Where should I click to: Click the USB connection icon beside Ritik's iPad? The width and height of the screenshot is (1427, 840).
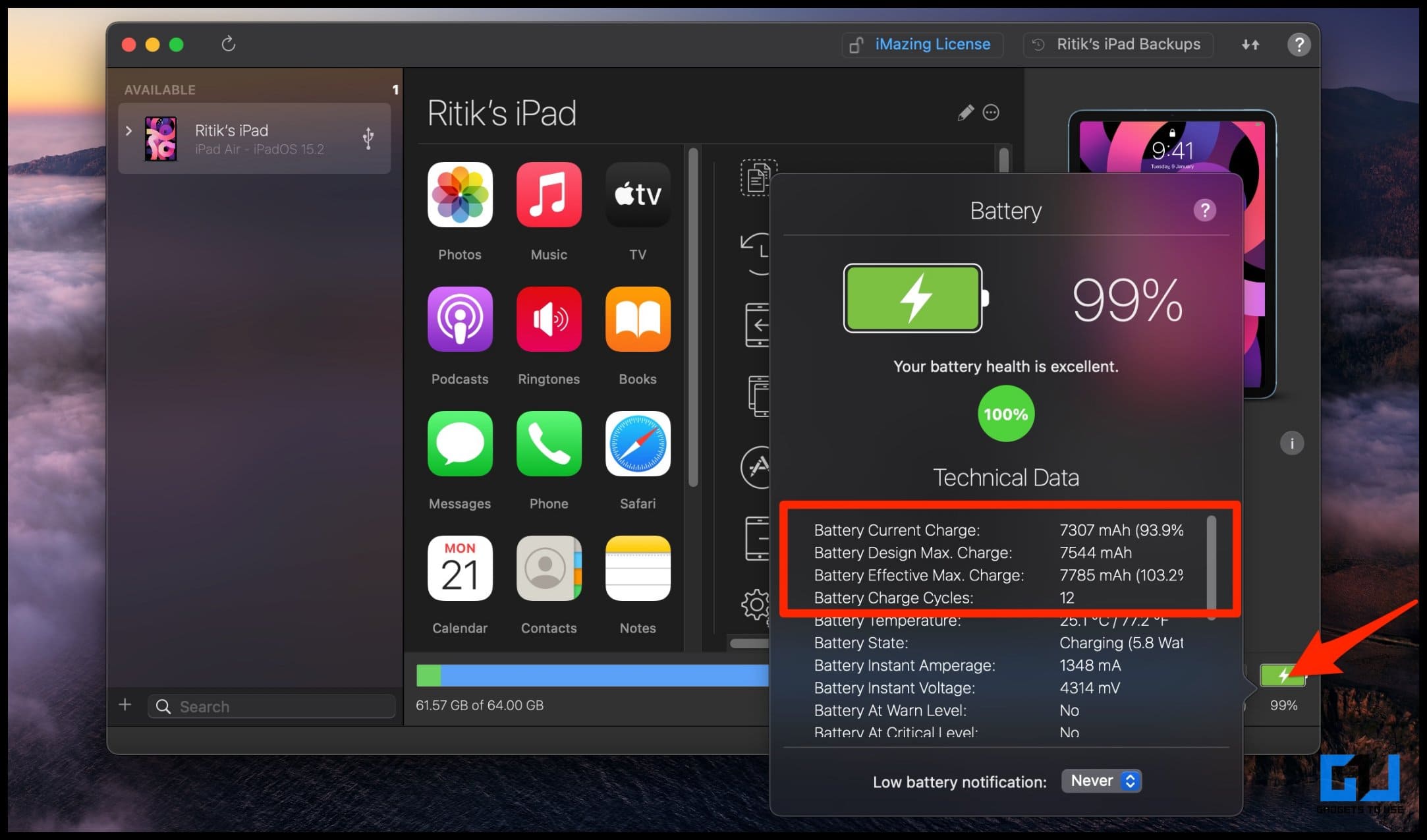[368, 138]
